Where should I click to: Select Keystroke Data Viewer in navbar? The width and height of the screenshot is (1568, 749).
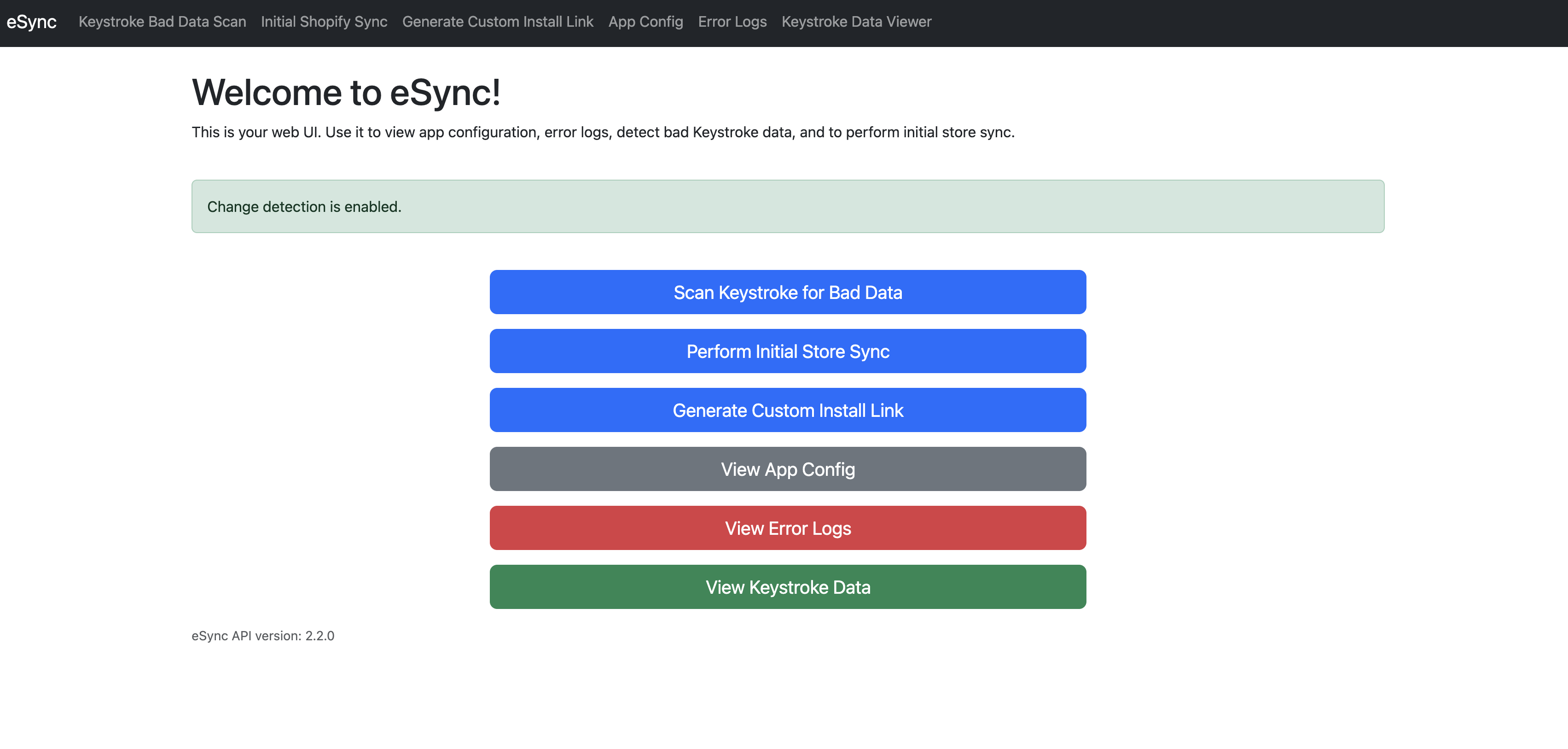856,22
